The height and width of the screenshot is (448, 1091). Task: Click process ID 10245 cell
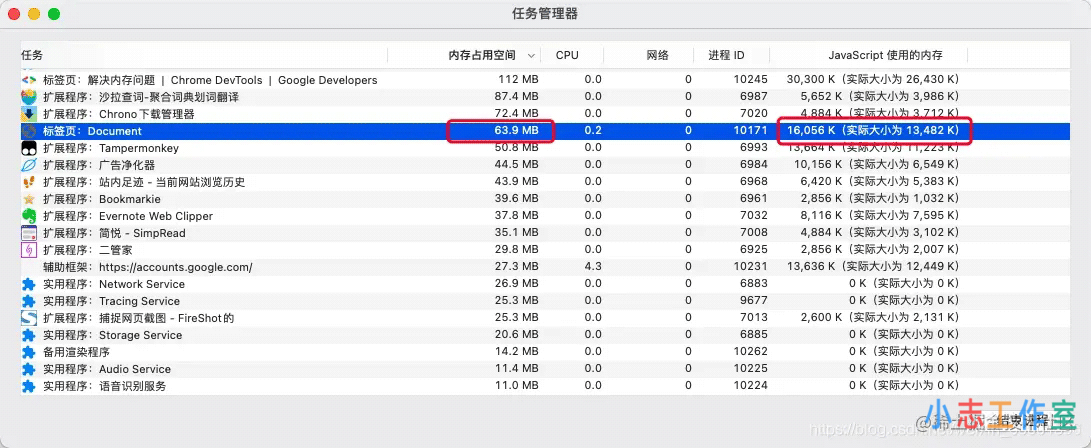coord(751,80)
